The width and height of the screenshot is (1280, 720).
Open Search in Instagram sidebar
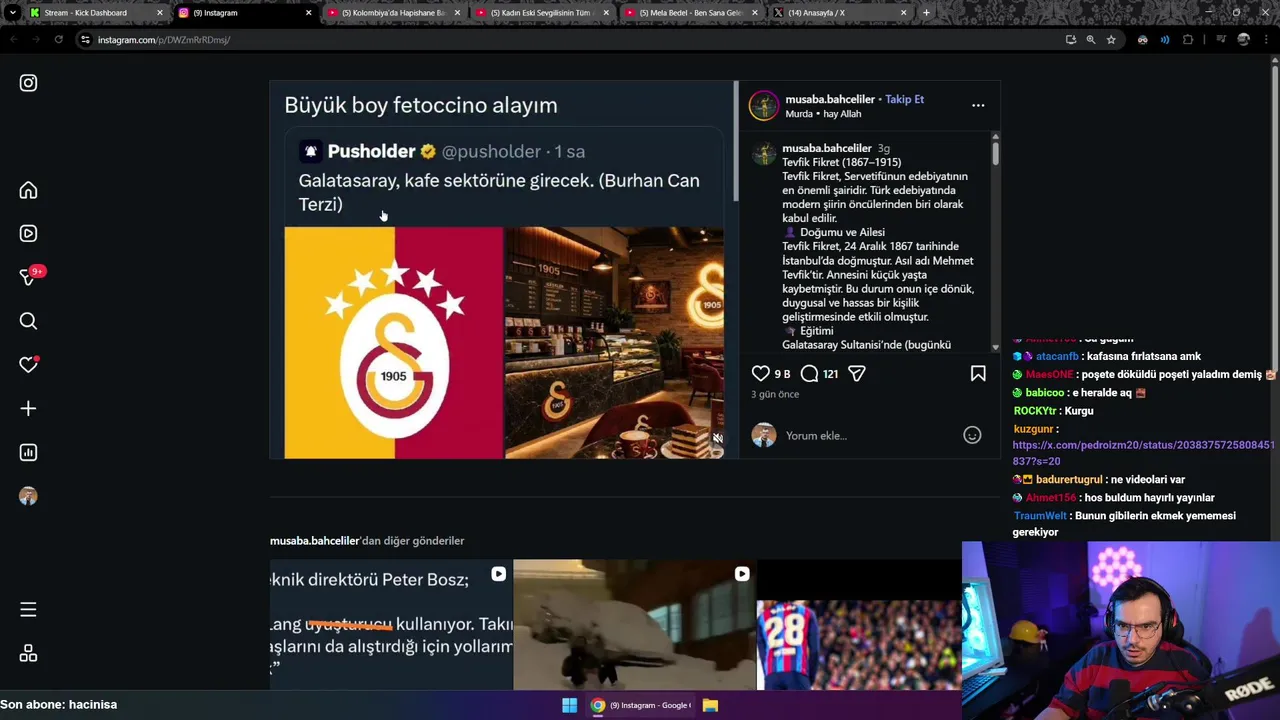pyautogui.click(x=28, y=321)
